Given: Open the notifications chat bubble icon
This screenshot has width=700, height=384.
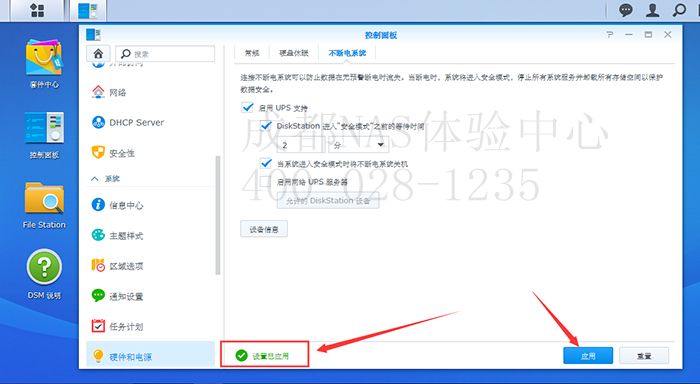Looking at the screenshot, I should [625, 10].
